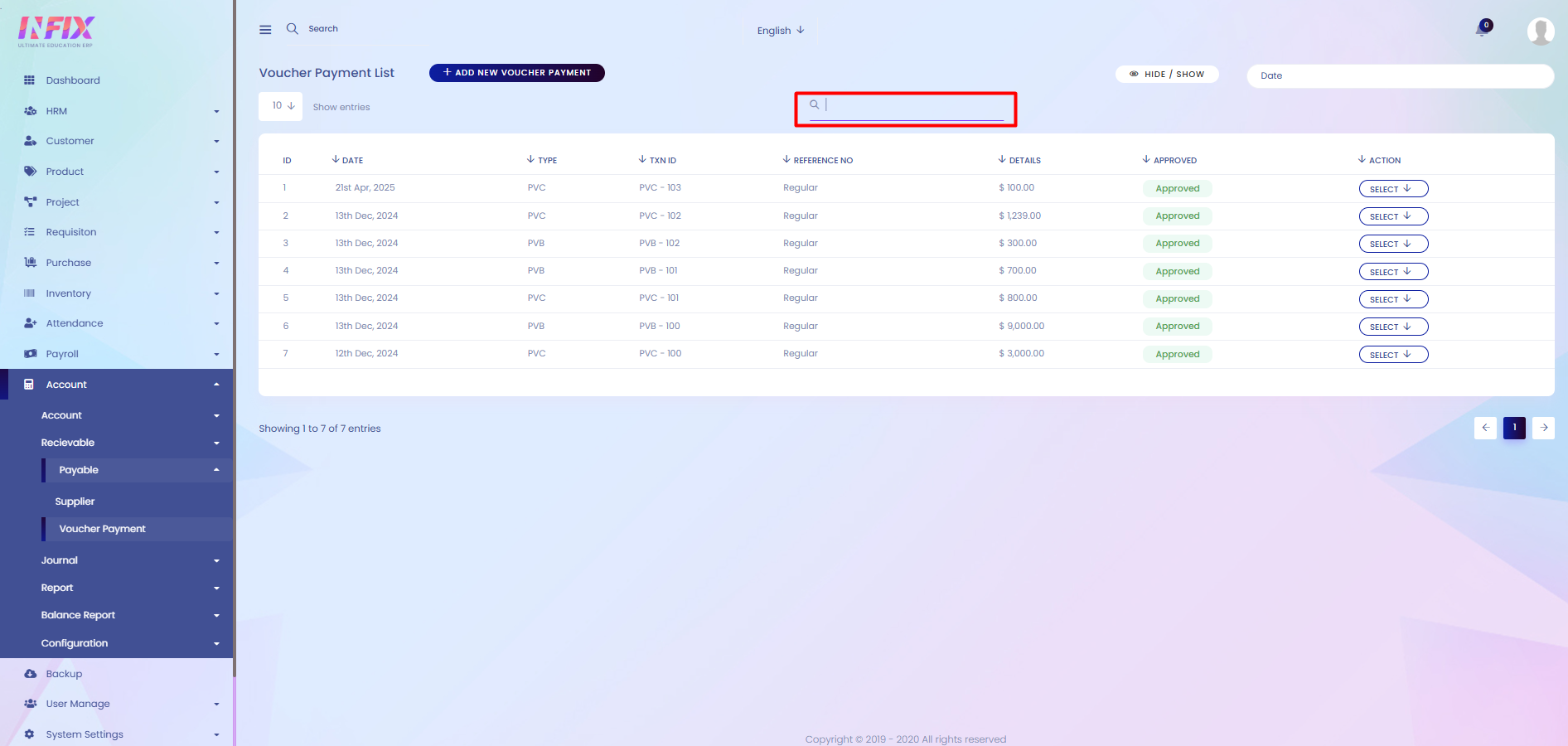Image resolution: width=1568 pixels, height=746 pixels.
Task: Go to next page arrow
Action: click(x=1543, y=428)
